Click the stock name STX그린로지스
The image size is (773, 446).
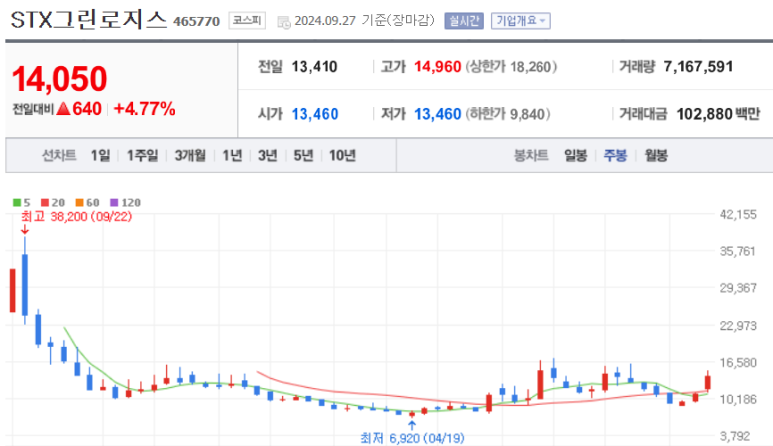pos(89,20)
